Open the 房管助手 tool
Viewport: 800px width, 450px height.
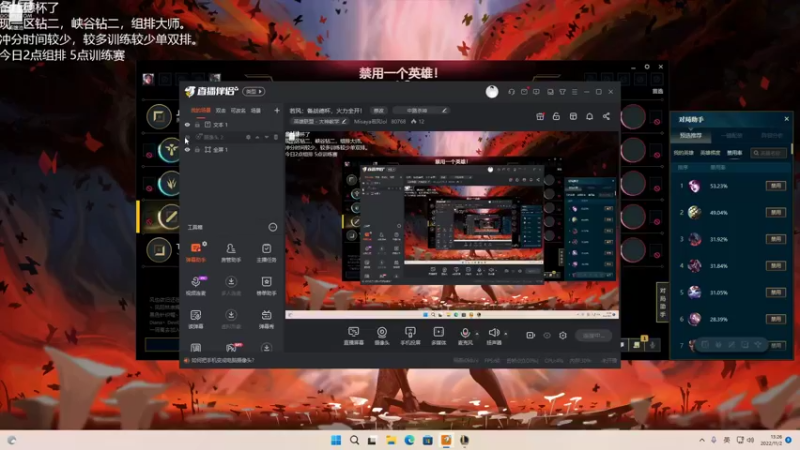[231, 252]
